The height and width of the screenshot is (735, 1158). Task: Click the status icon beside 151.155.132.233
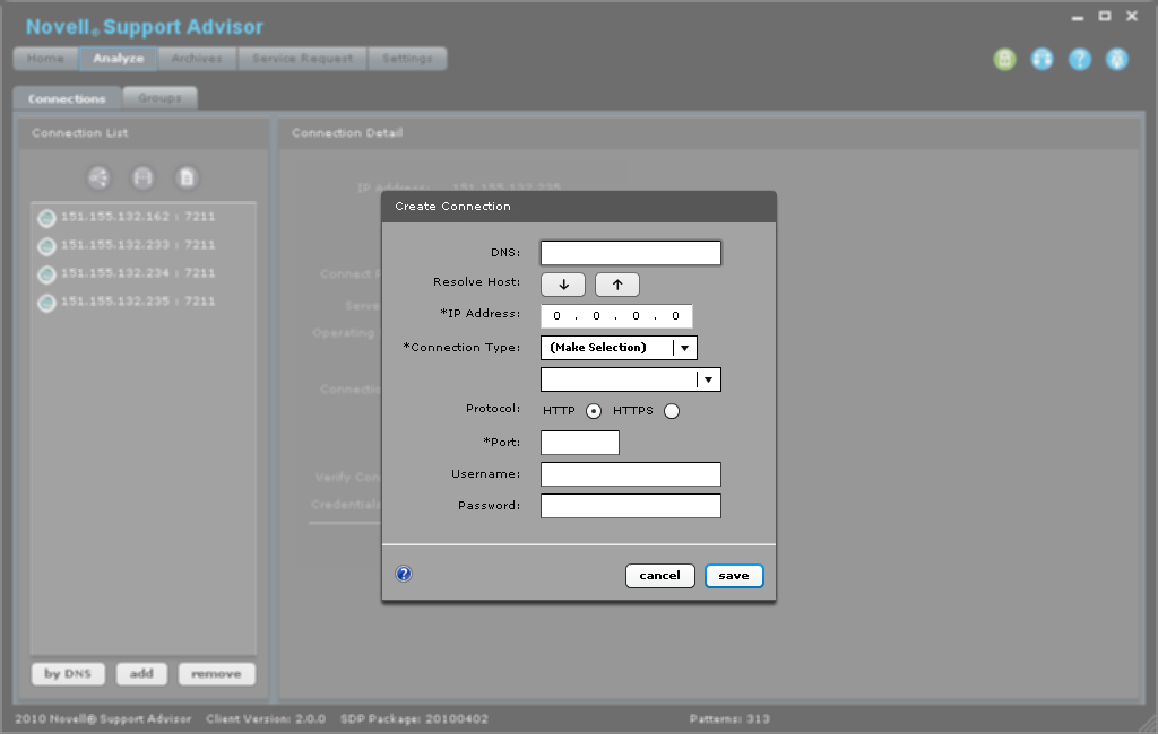(x=47, y=246)
